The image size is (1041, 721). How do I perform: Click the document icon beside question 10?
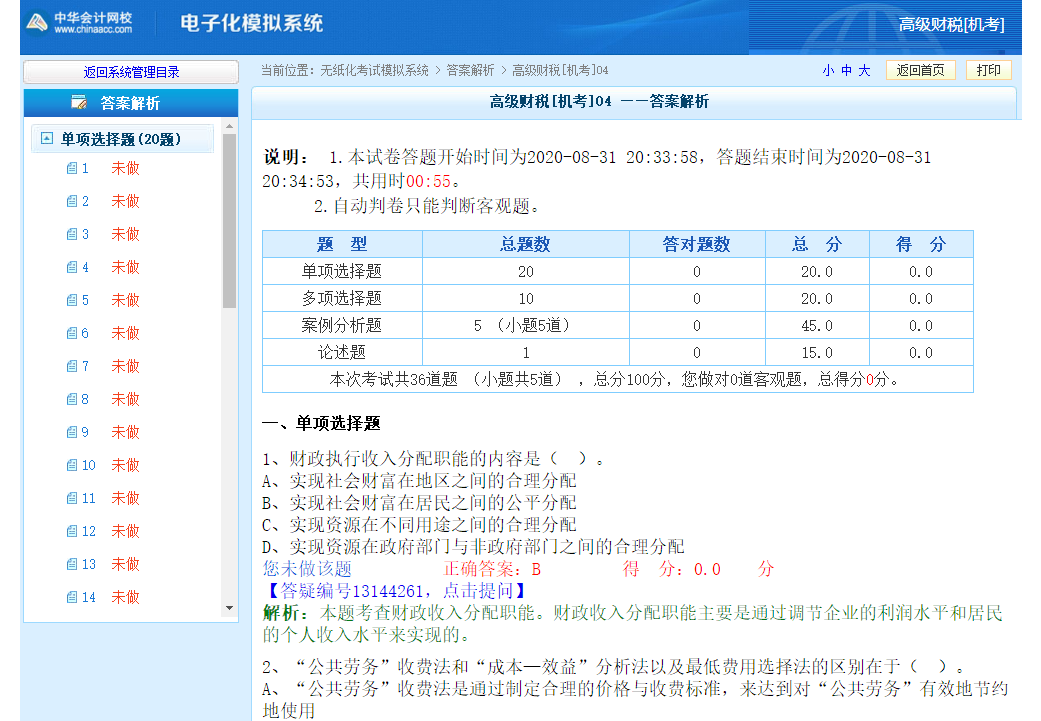[x=72, y=465]
